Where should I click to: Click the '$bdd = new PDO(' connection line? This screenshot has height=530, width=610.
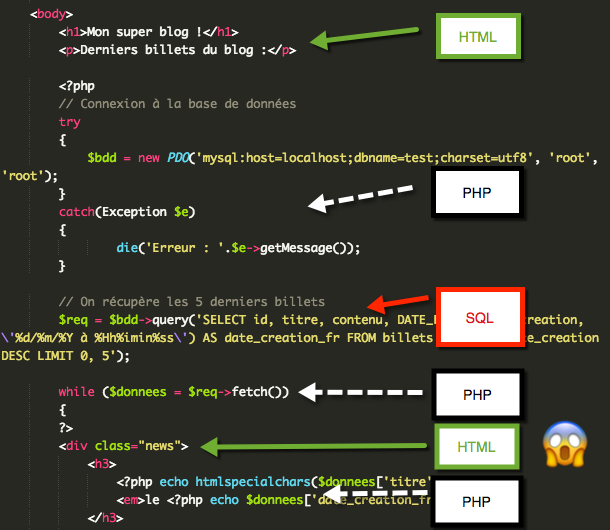point(343,158)
